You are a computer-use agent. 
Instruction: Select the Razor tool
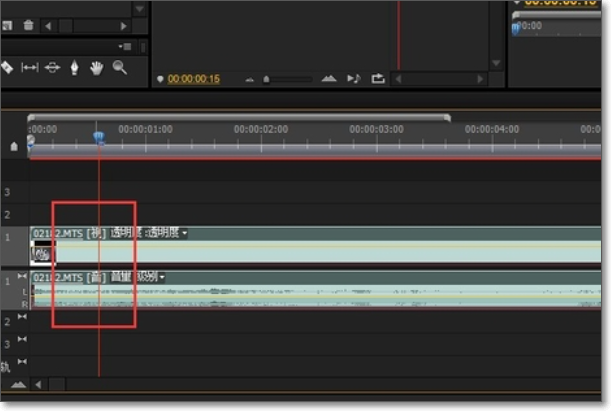click(x=7, y=68)
